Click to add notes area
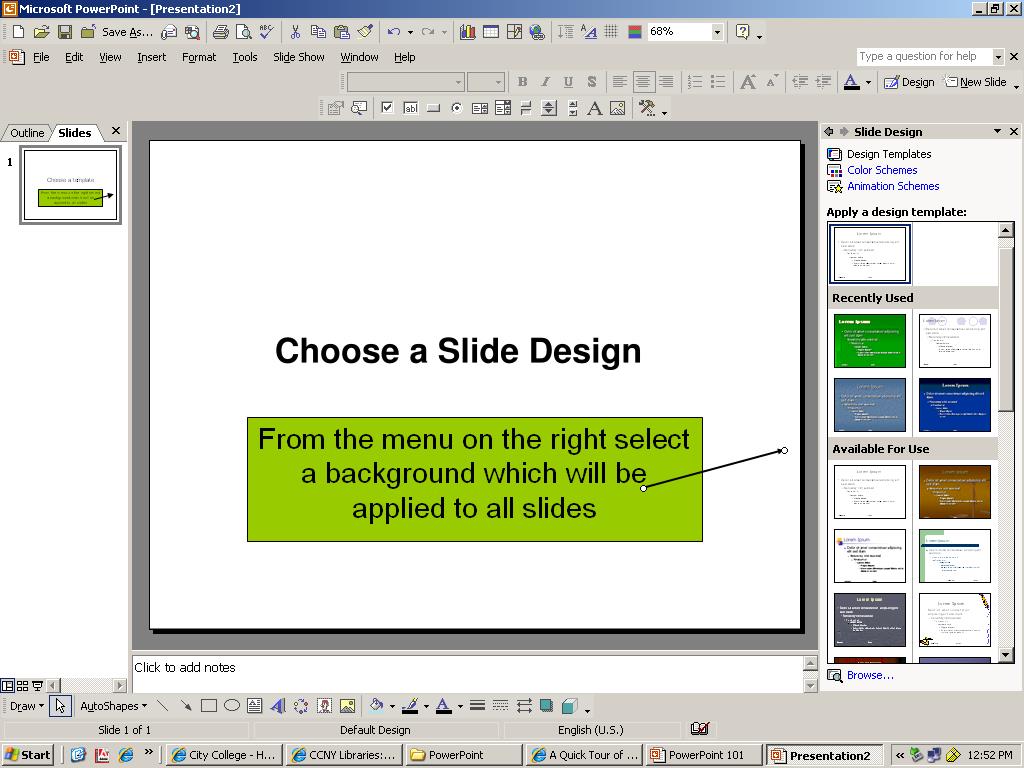This screenshot has width=1024, height=768. tap(466, 673)
